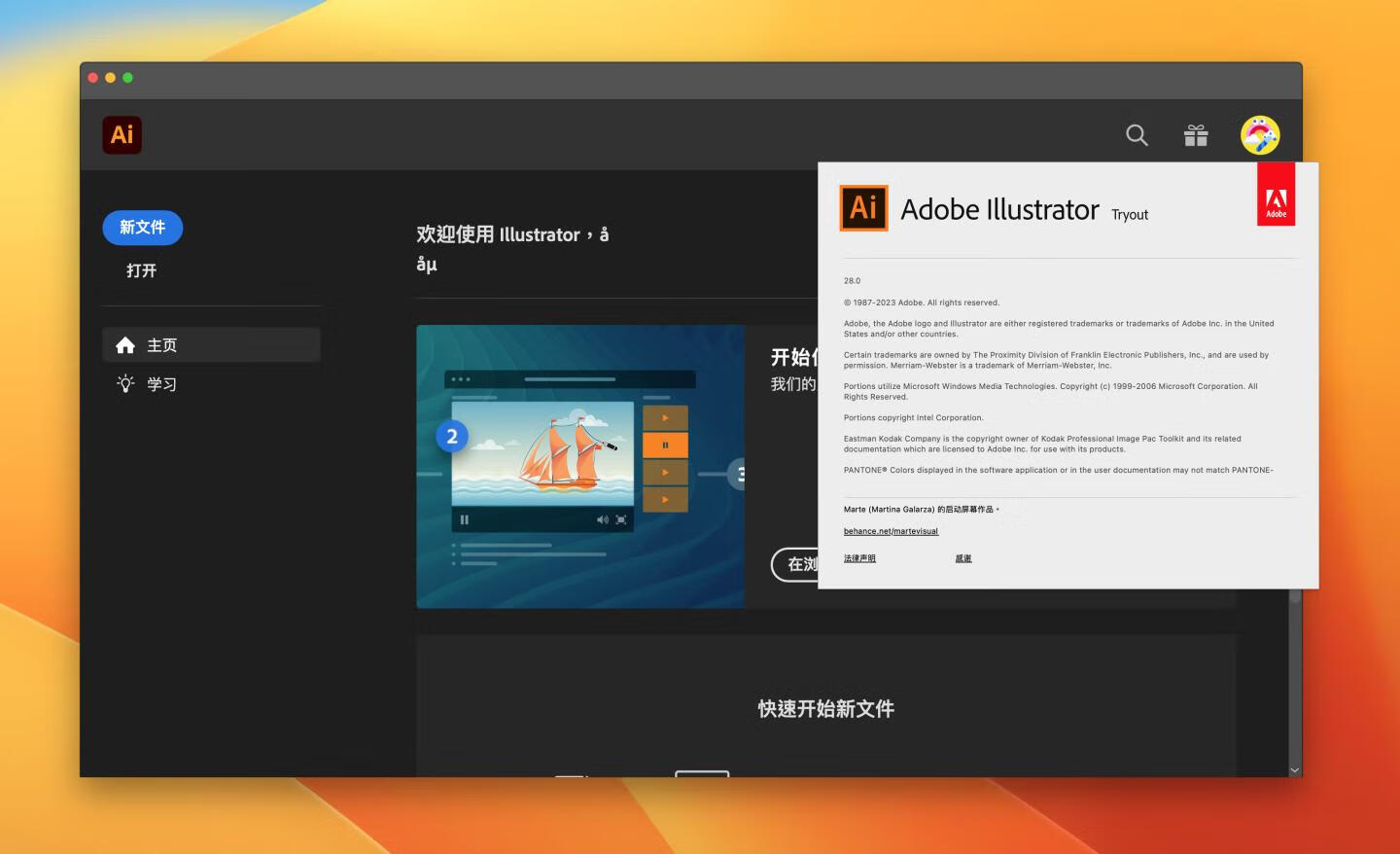Click the green window zoom button
Viewport: 1400px width, 854px height.
[127, 78]
